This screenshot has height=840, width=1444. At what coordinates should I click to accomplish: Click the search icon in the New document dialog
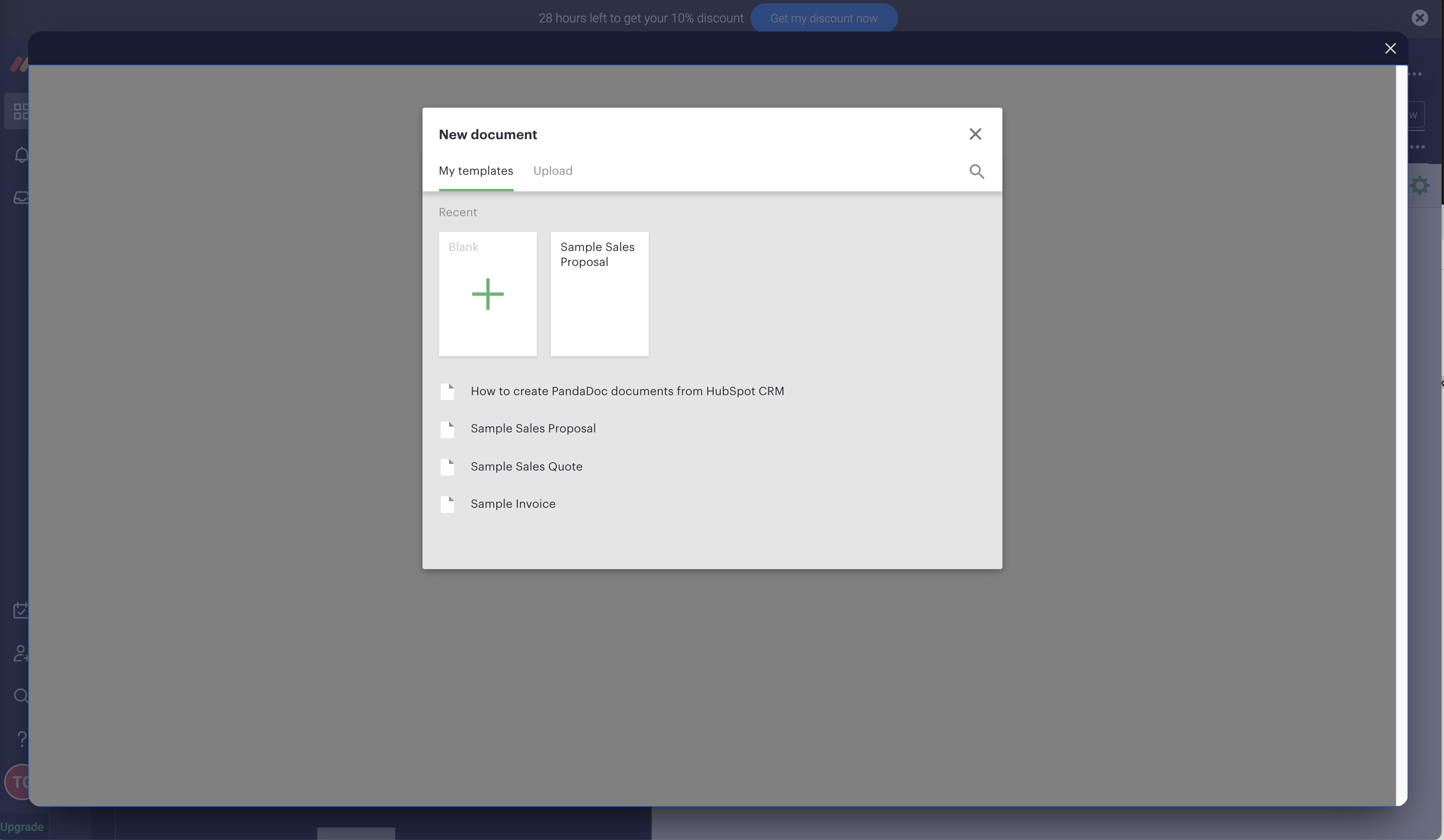[976, 171]
